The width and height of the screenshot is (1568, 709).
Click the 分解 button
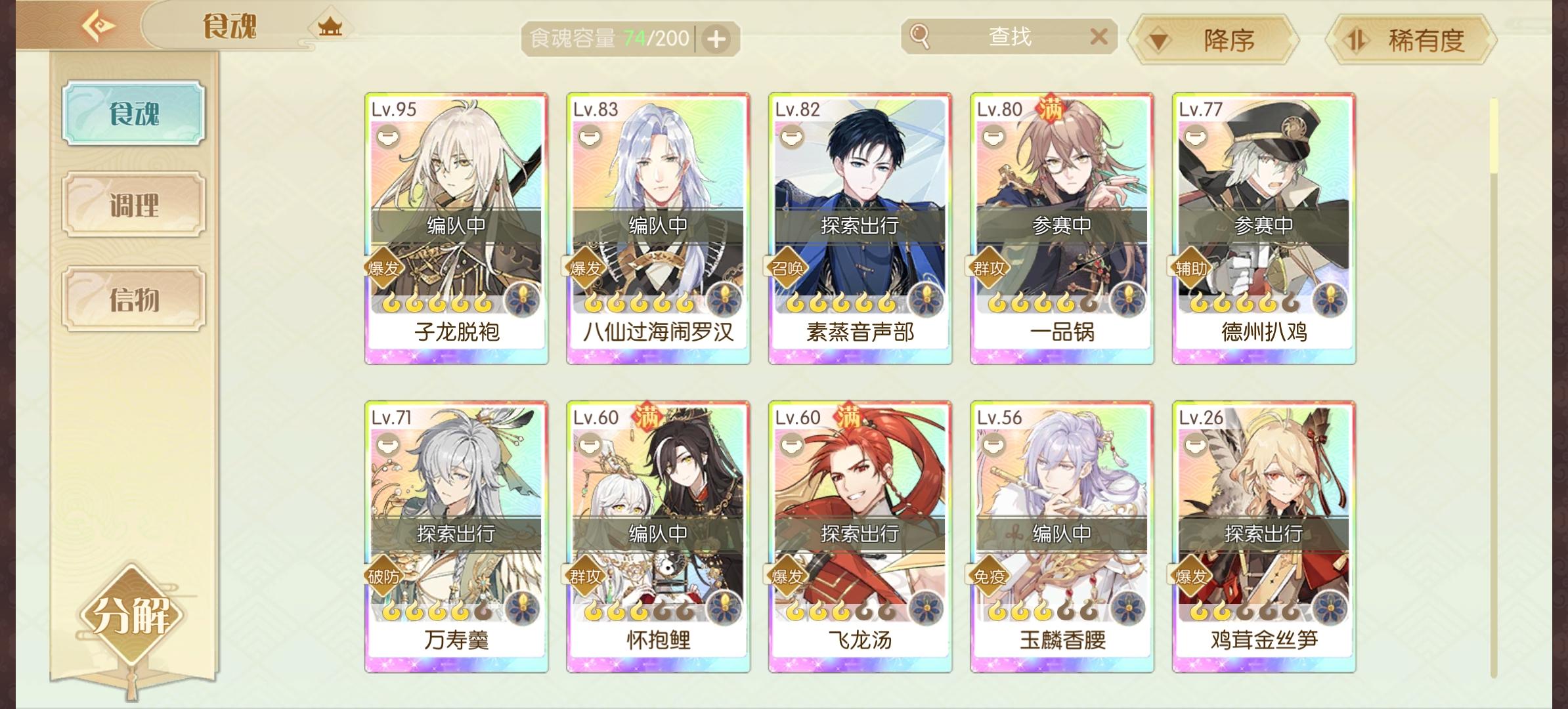pyautogui.click(x=131, y=616)
